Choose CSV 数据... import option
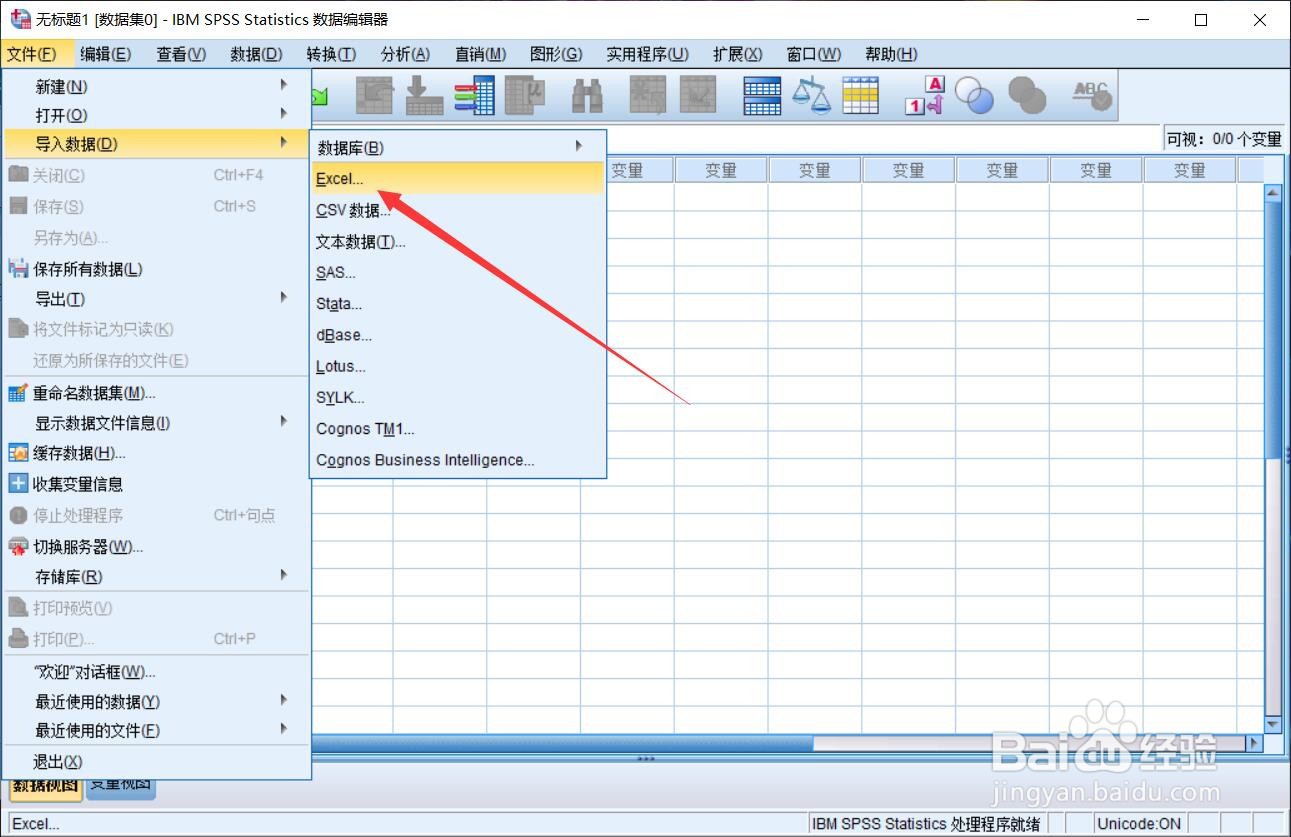 [458, 210]
